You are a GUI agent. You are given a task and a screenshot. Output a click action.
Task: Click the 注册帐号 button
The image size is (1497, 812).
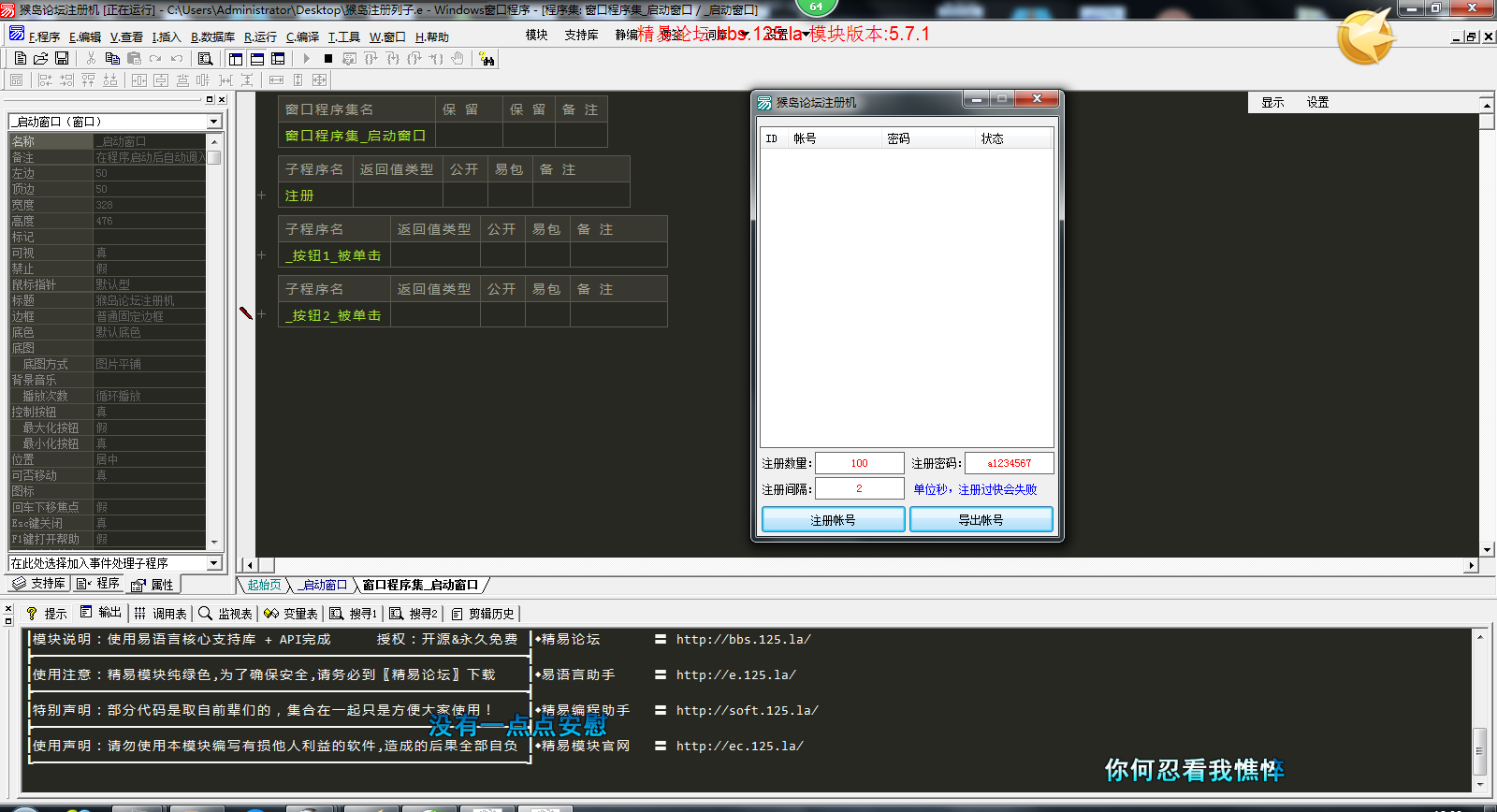tap(833, 519)
